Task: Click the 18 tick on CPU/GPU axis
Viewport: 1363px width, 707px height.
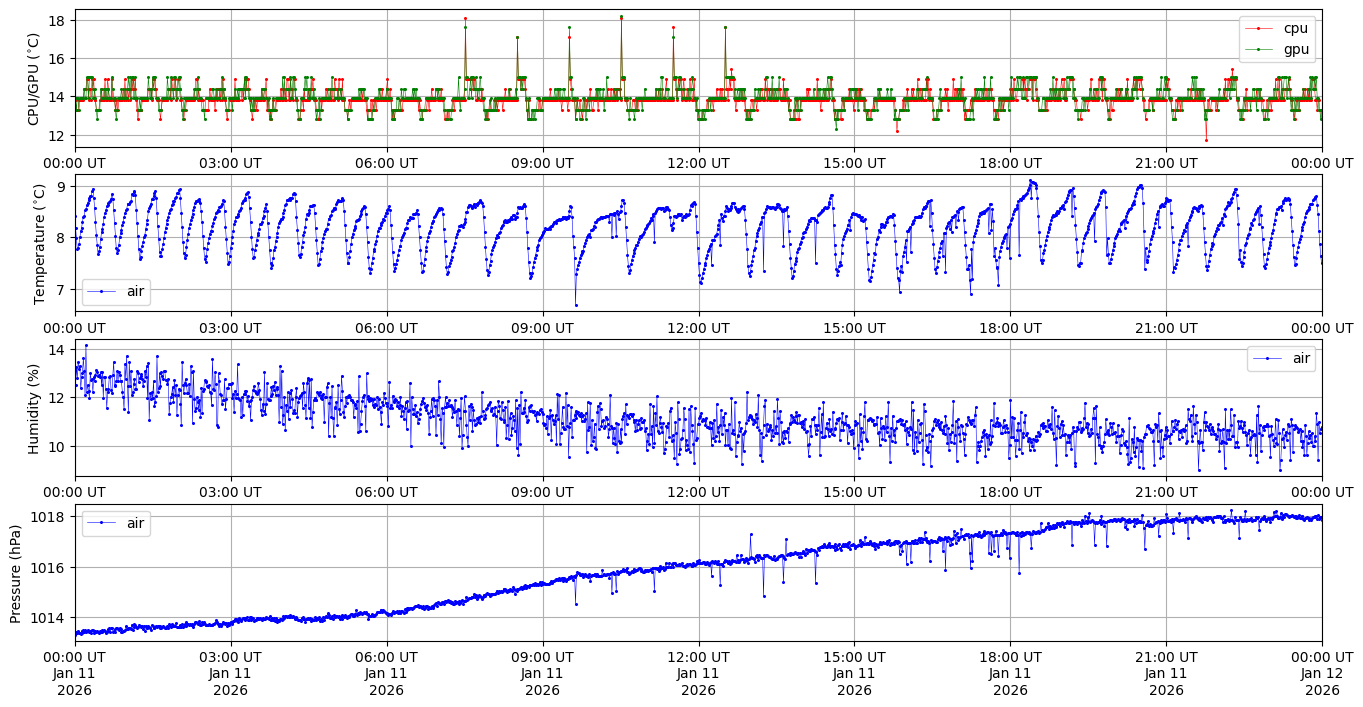Action: (x=58, y=21)
